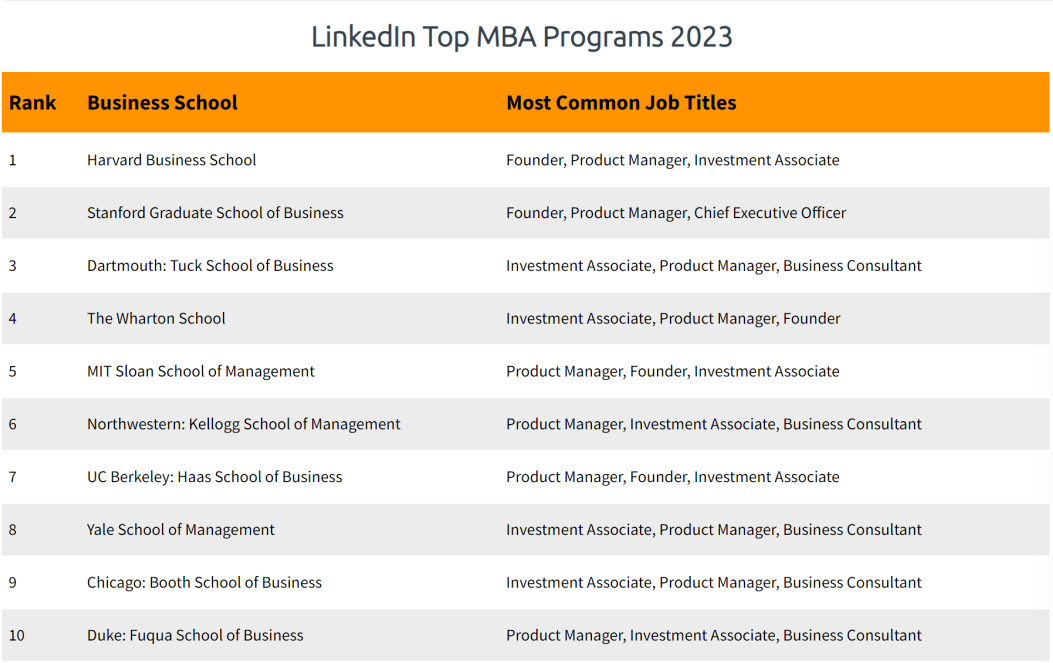Select rank number 1 cell
Image resolution: width=1053 pixels, height=663 pixels.
[x=13, y=160]
